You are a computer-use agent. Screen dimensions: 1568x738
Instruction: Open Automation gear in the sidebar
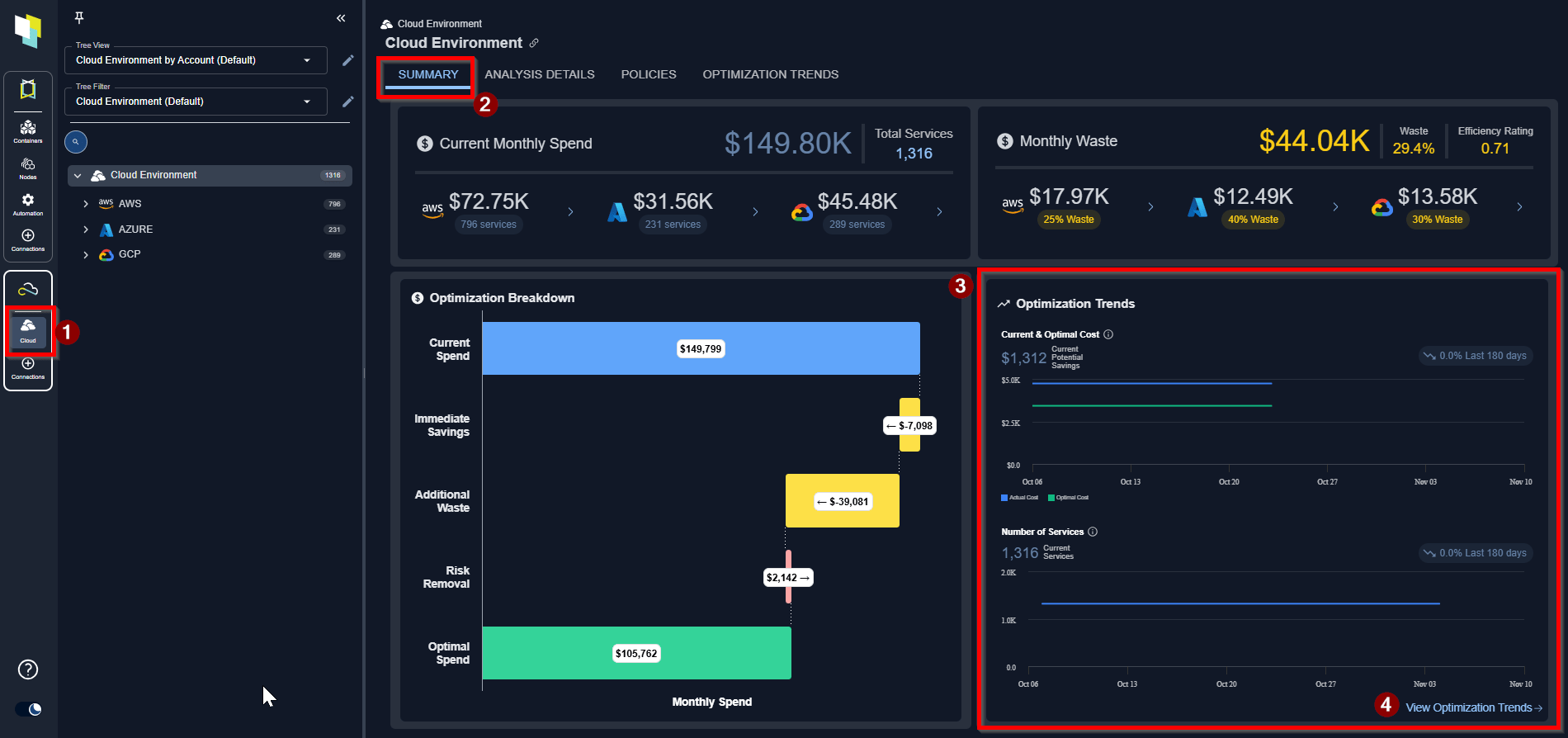coord(28,204)
